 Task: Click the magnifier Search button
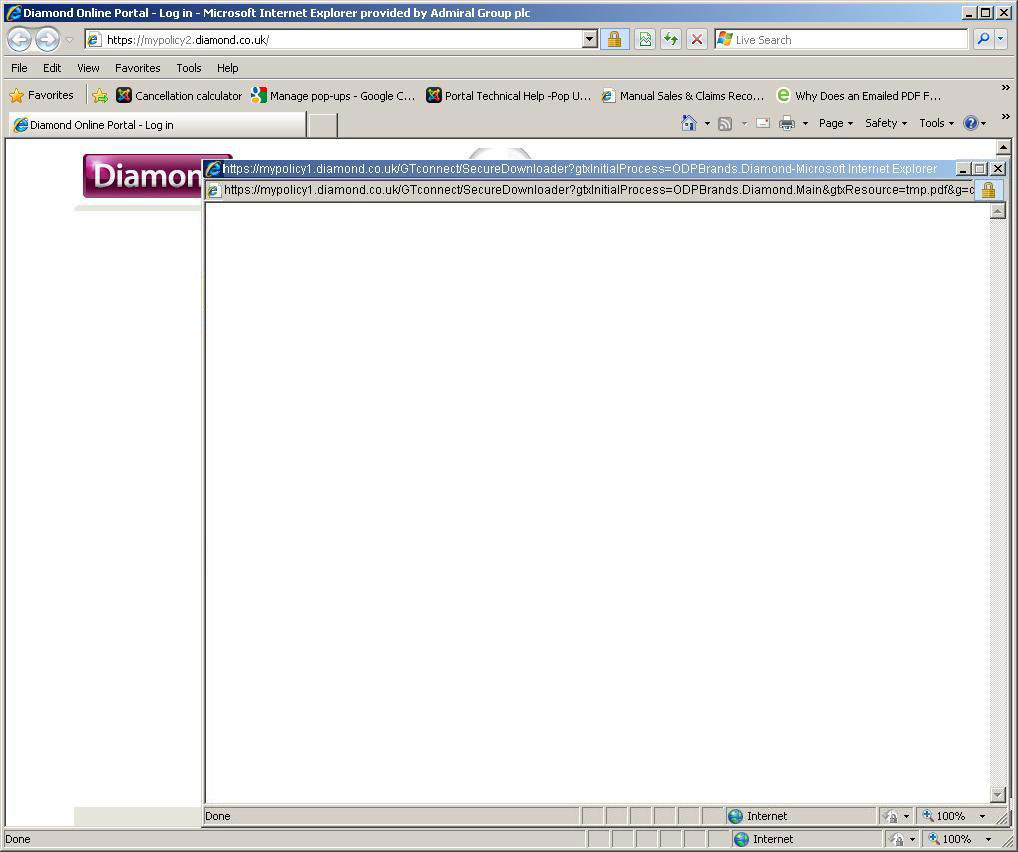click(x=984, y=40)
